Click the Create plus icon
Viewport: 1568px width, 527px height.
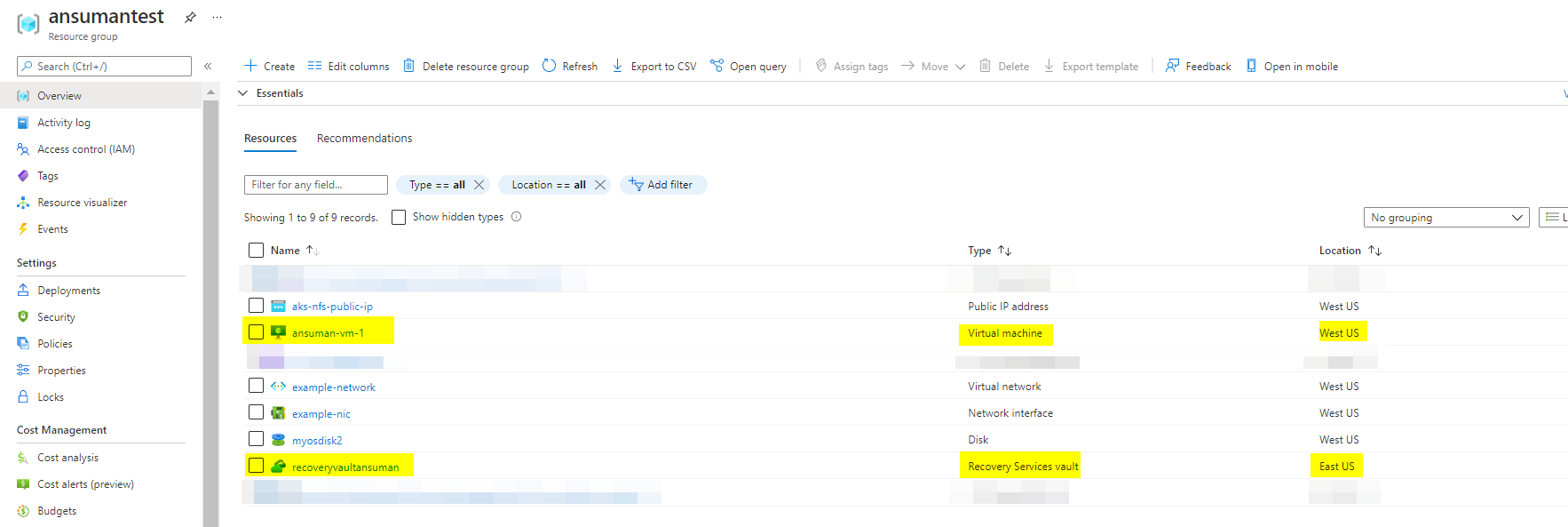pos(250,66)
